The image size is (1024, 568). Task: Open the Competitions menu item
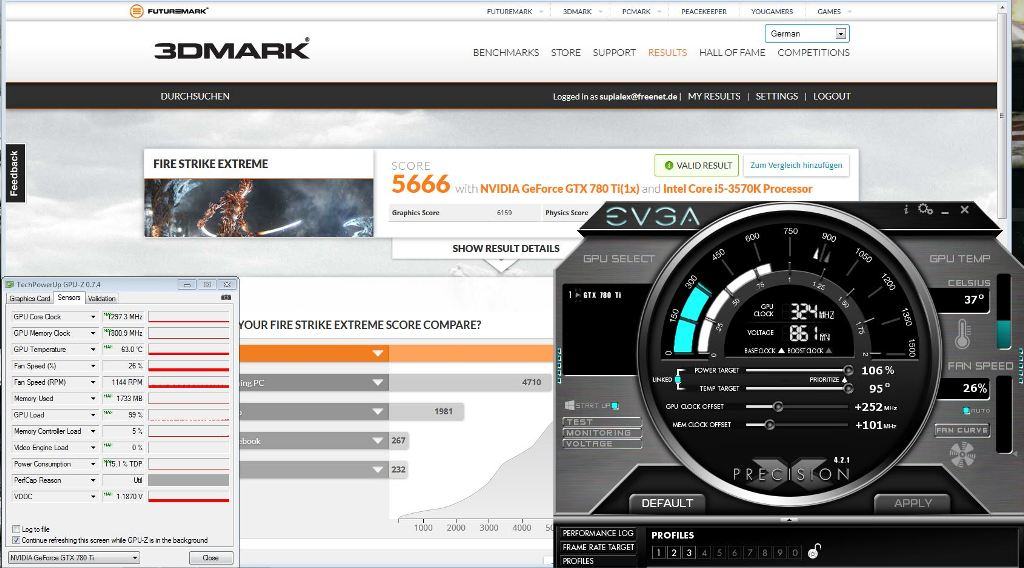click(814, 52)
